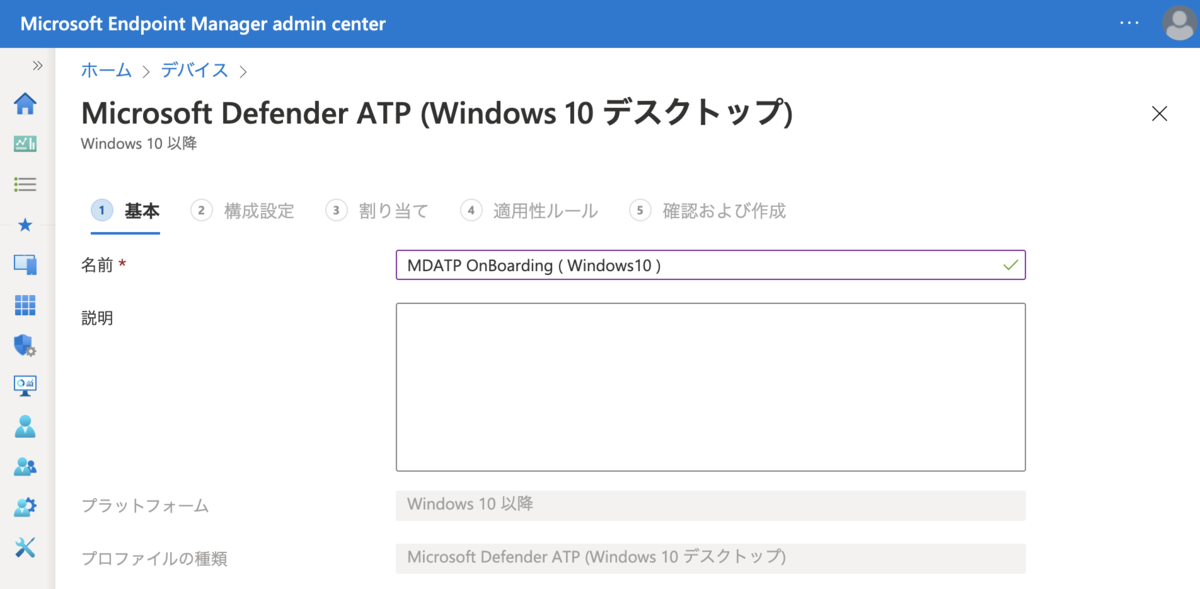Click inside the 説明 description field
1200x589 pixels.
click(710, 385)
